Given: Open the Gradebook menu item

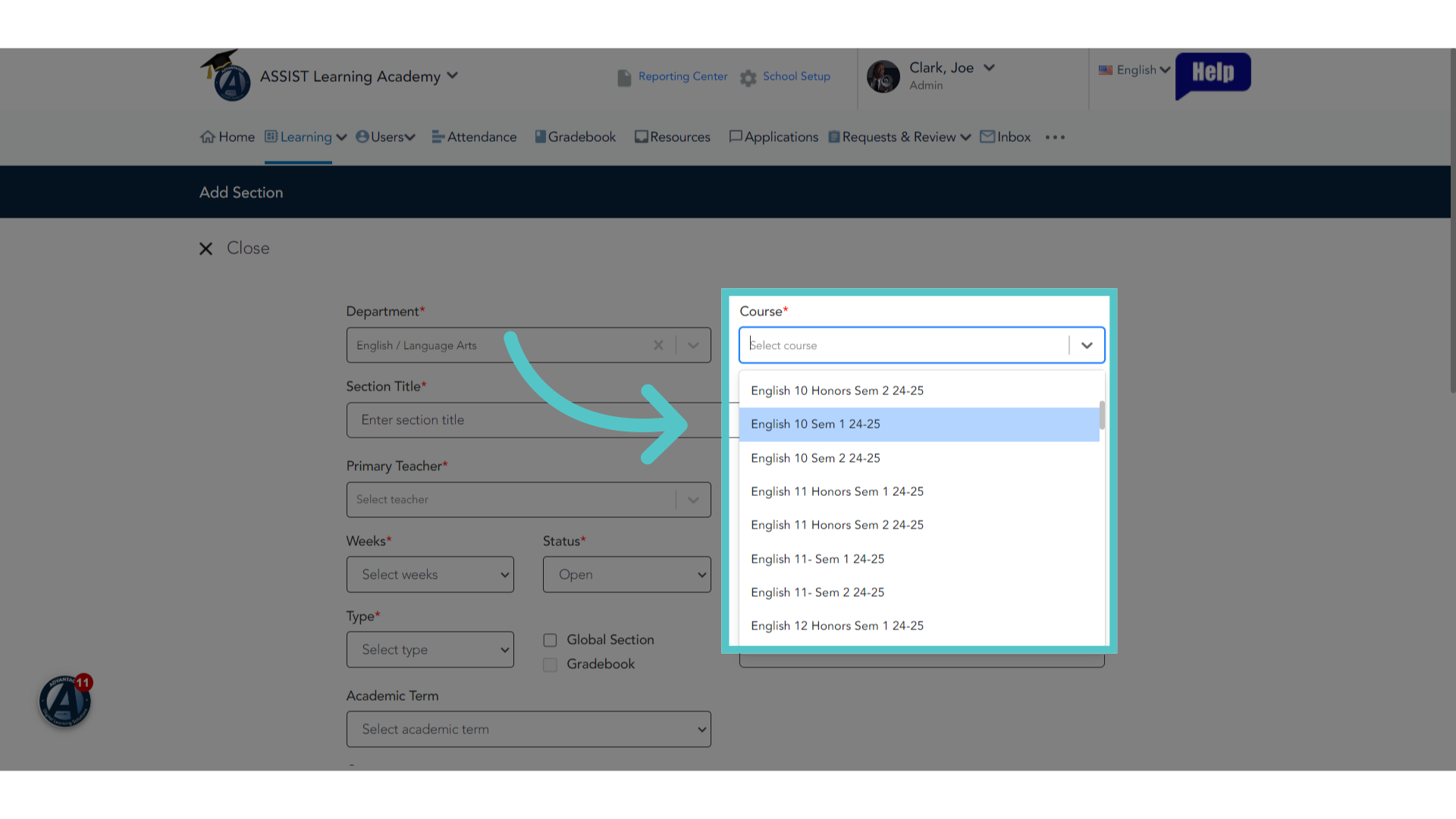Looking at the screenshot, I should [576, 137].
